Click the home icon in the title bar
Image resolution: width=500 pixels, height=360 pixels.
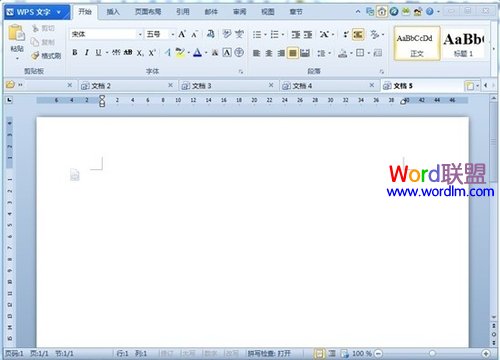point(382,12)
